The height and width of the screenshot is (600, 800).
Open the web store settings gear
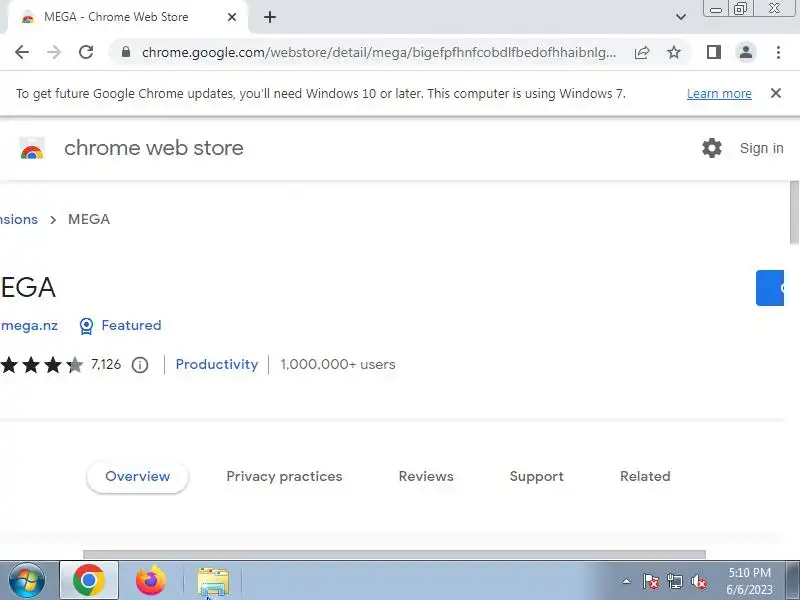pos(712,148)
